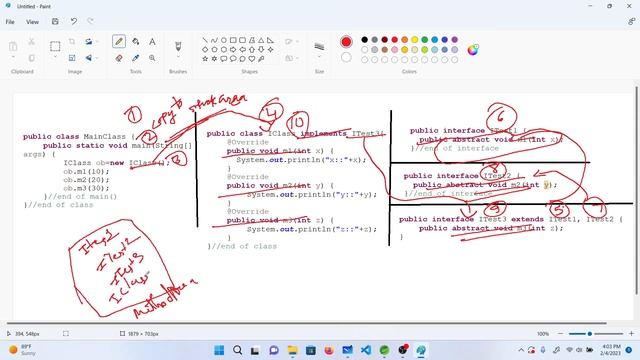
Task: Open the taskbar clock and date
Action: tap(611, 350)
